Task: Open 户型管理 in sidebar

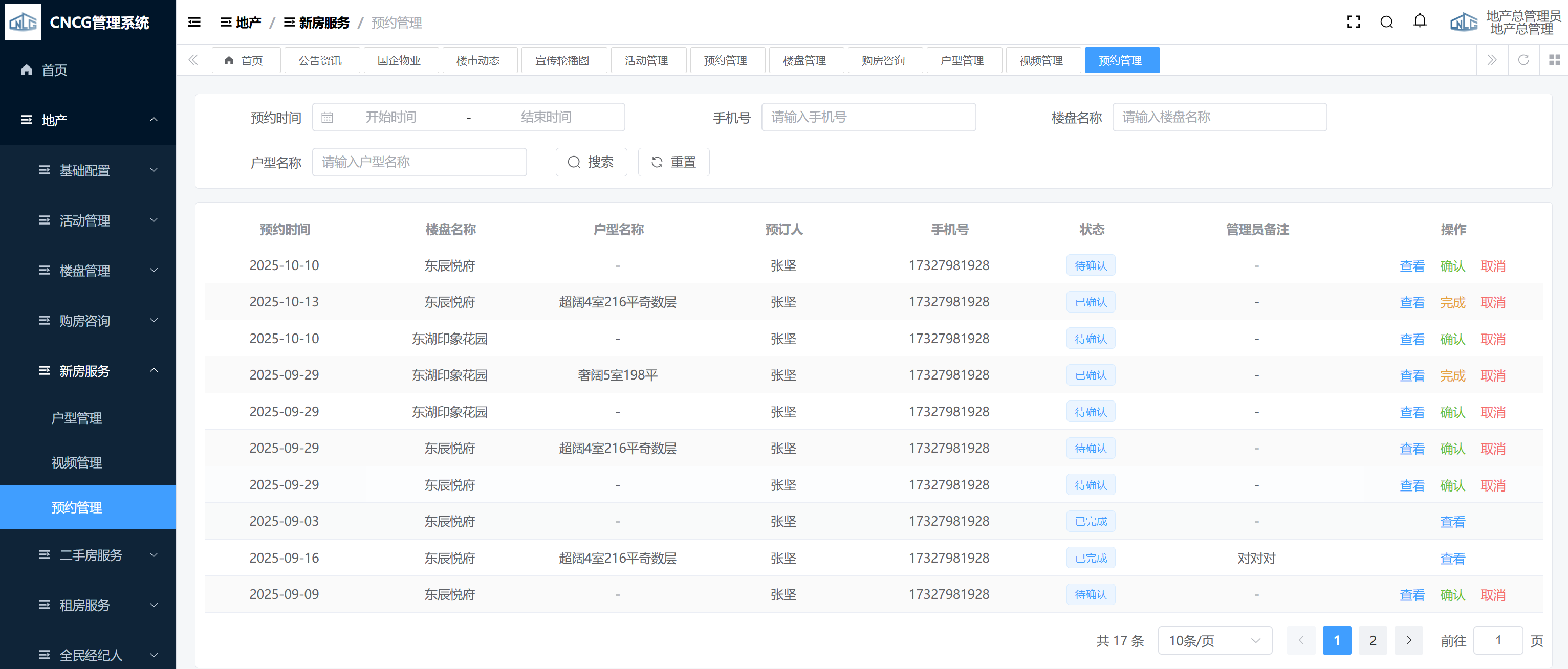Action: tap(77, 418)
